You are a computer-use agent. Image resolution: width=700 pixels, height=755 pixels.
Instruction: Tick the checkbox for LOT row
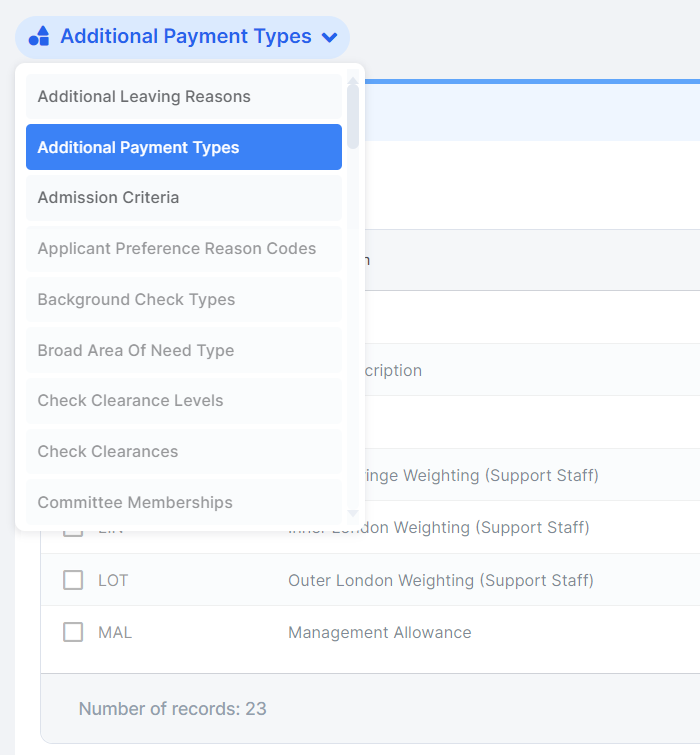pos(73,580)
